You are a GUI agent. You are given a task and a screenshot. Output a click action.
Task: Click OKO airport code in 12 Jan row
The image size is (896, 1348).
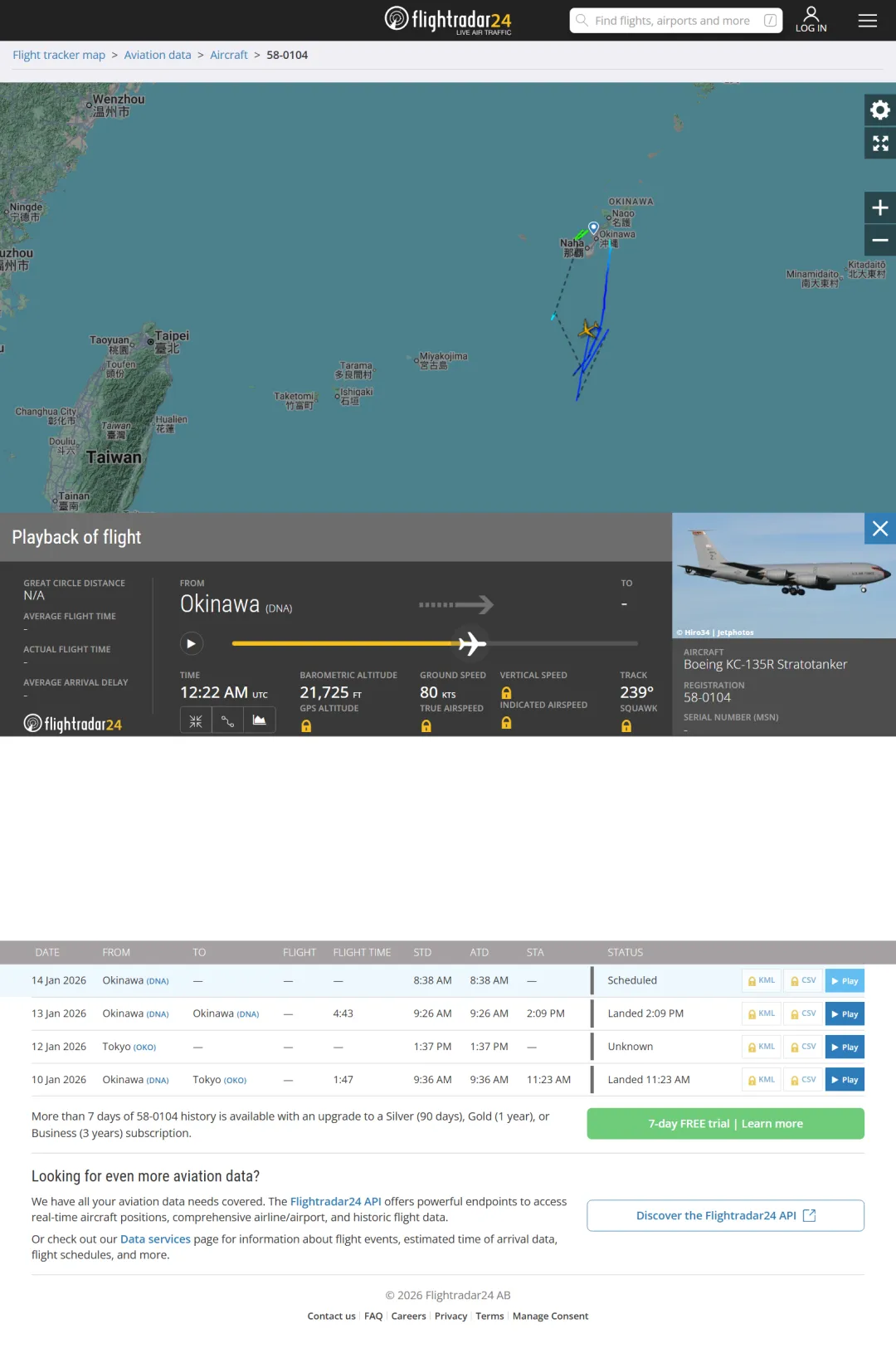[x=144, y=1048]
